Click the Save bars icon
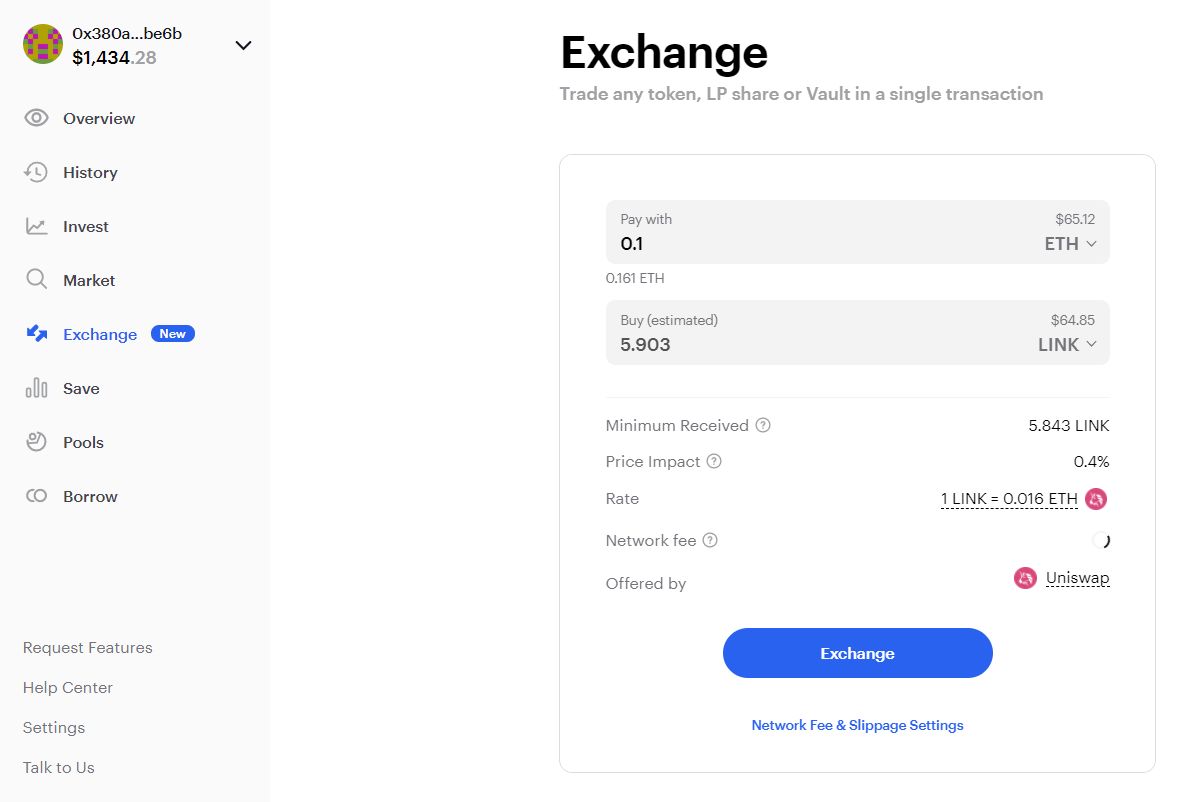Viewport: 1183px width, 802px height. (x=37, y=388)
